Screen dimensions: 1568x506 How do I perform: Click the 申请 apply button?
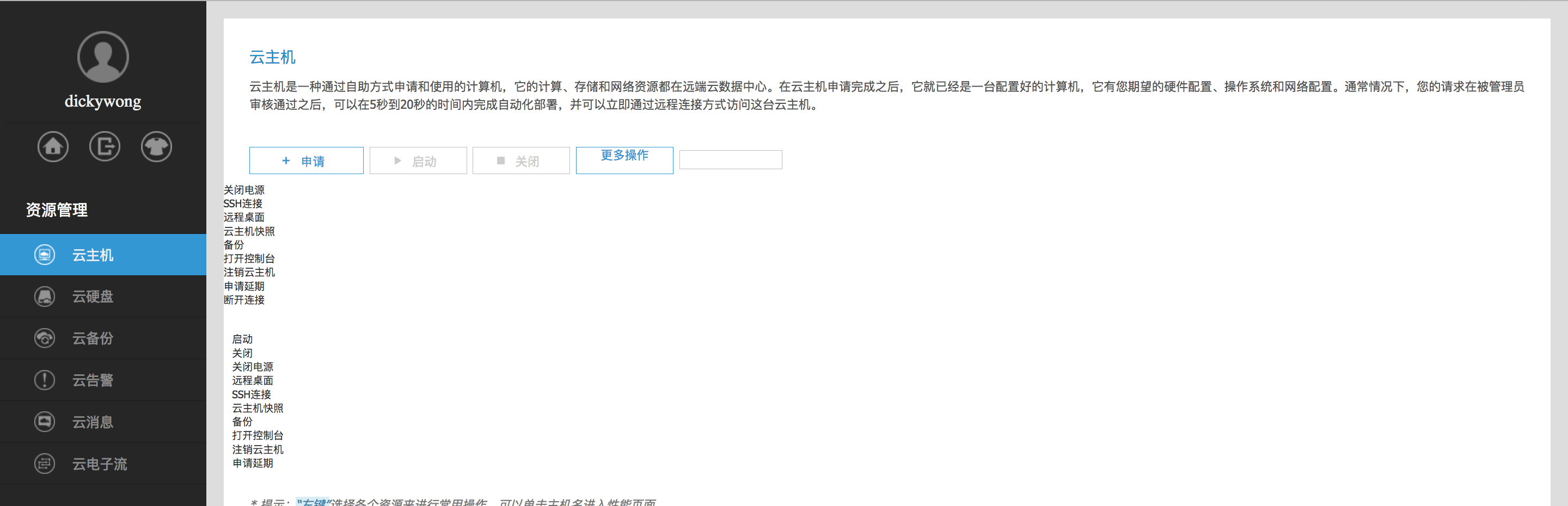(306, 161)
